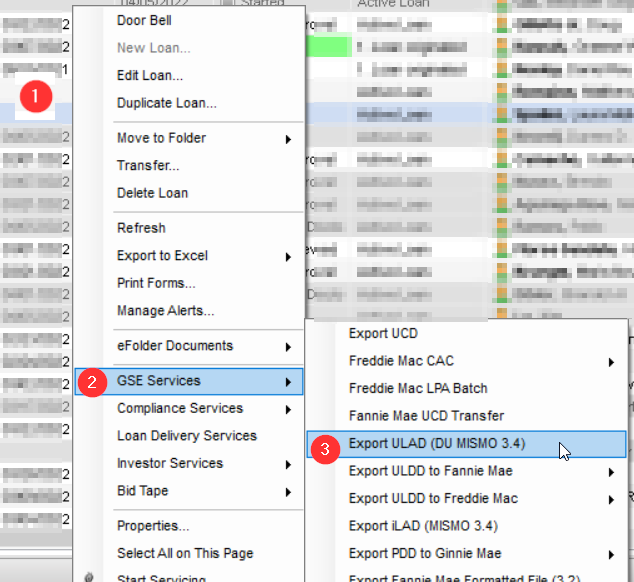Select Print Forms... menu entry
634x582 pixels.
click(x=188, y=283)
